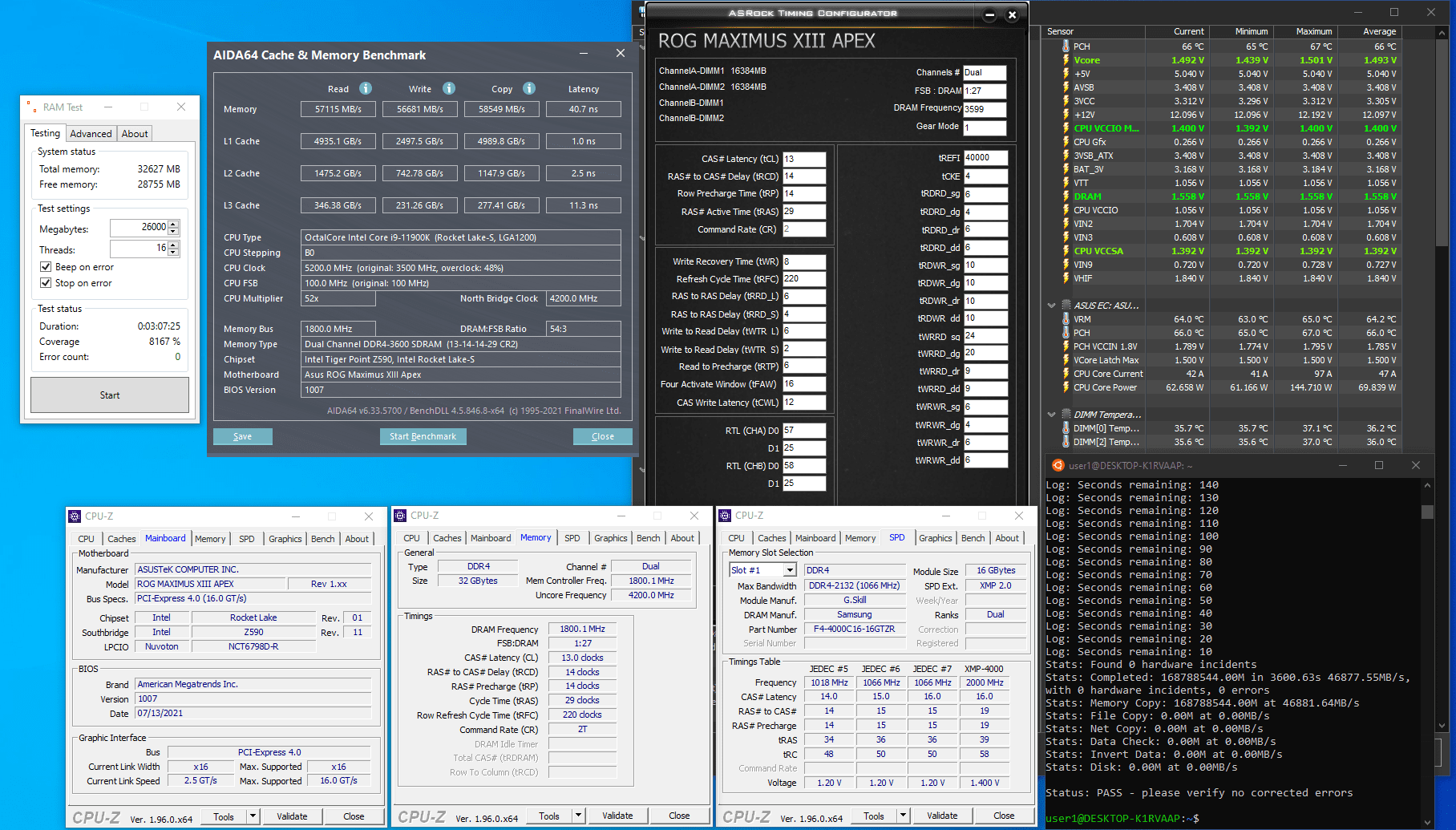Image resolution: width=1456 pixels, height=830 pixels.
Task: Click the DIMM Temperature group chip icon
Action: tap(1066, 415)
